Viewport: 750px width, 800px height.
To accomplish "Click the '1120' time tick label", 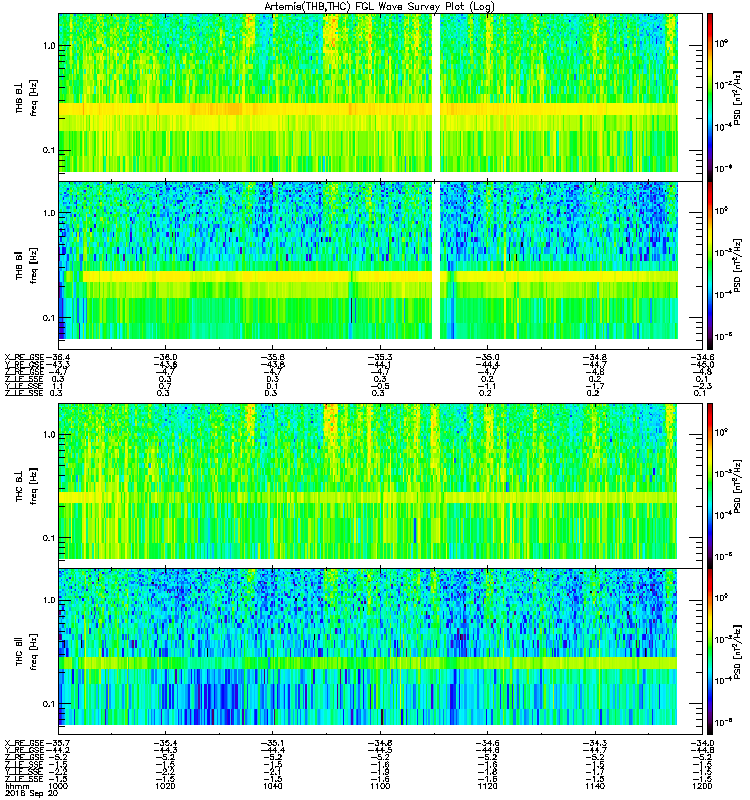I will coord(487,786).
